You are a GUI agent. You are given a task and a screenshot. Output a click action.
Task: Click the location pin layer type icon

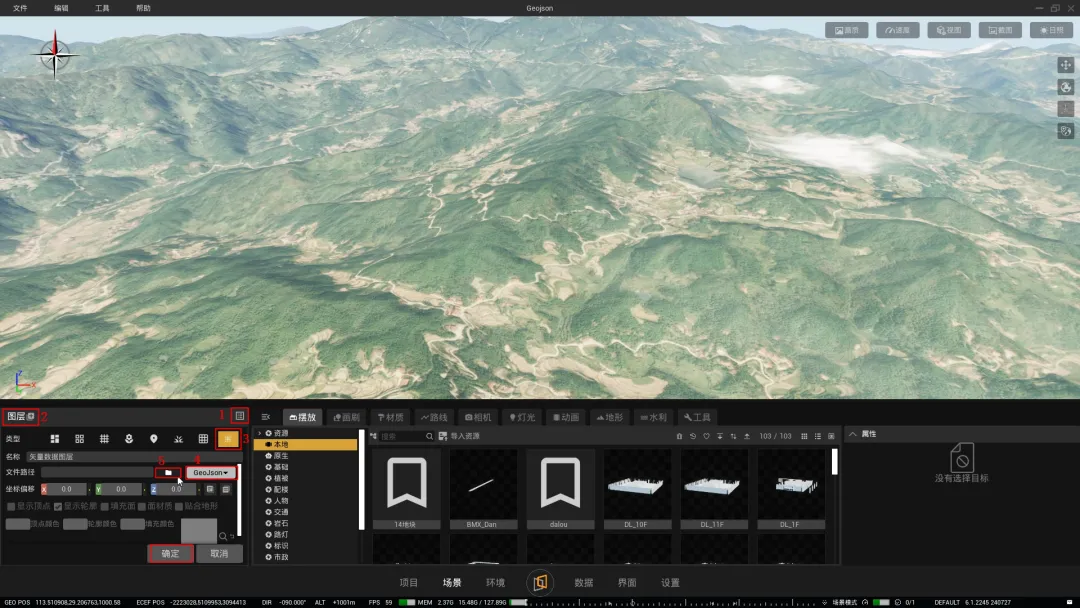[153, 439]
